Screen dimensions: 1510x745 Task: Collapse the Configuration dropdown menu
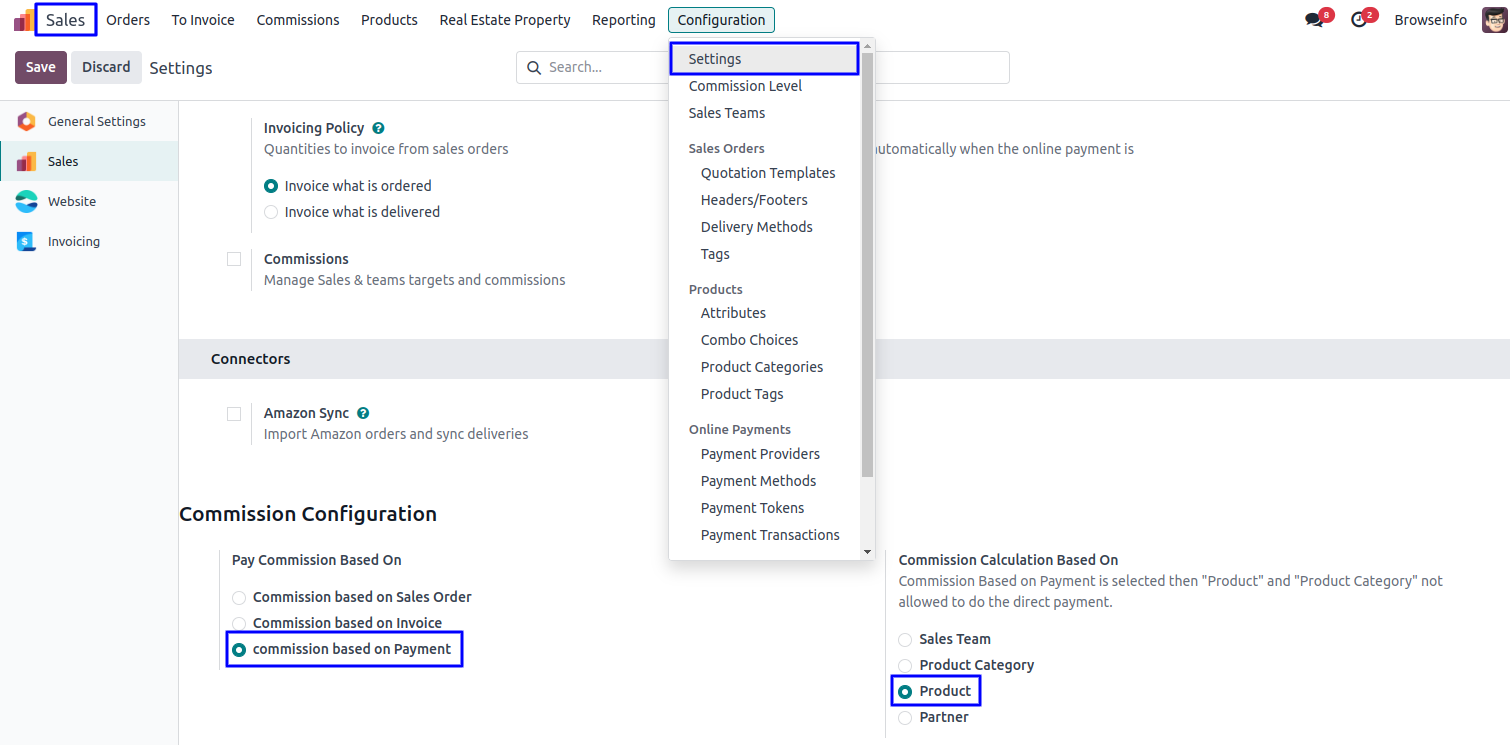(x=720, y=20)
